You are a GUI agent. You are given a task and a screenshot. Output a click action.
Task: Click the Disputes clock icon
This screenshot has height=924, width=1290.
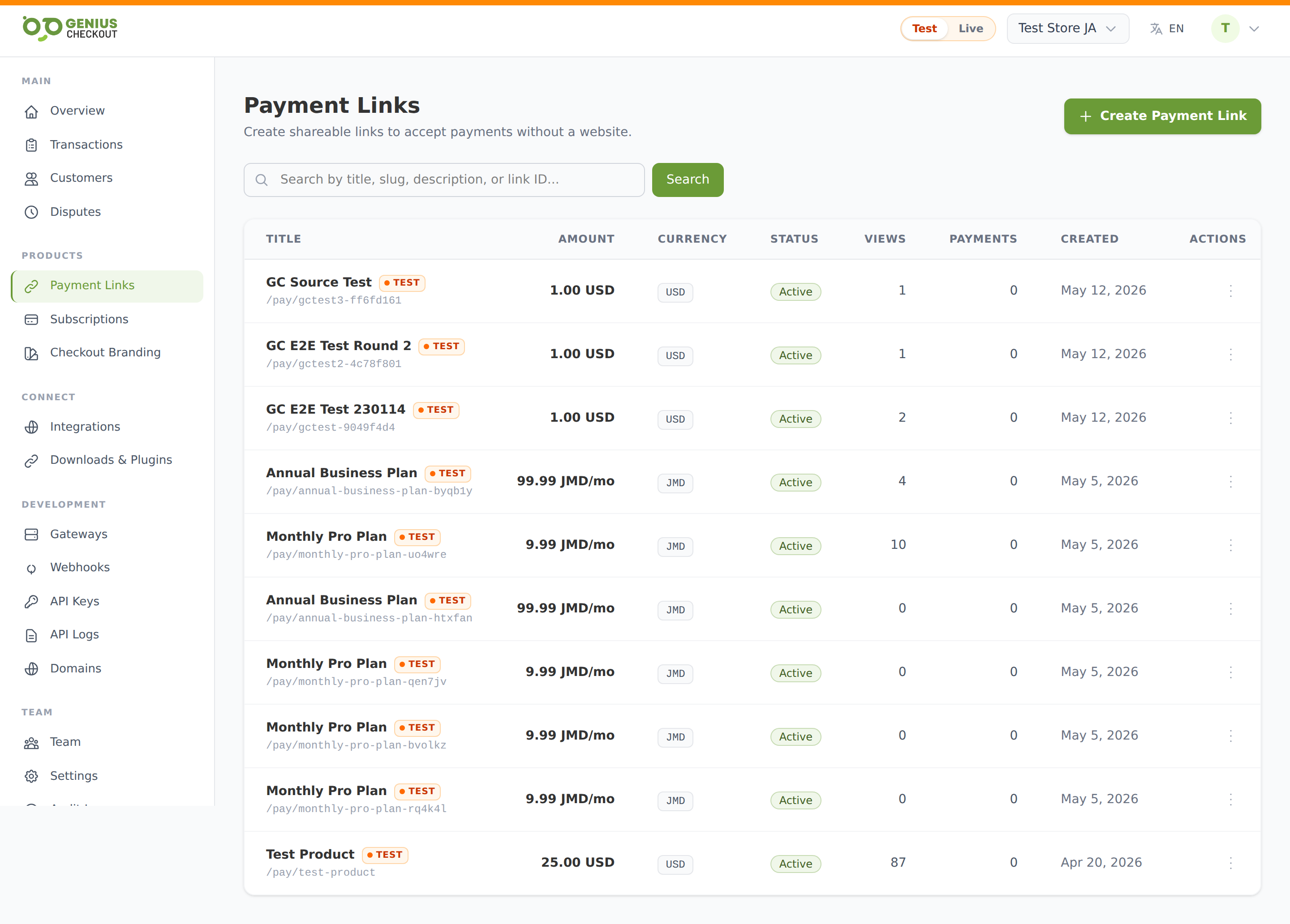31,212
